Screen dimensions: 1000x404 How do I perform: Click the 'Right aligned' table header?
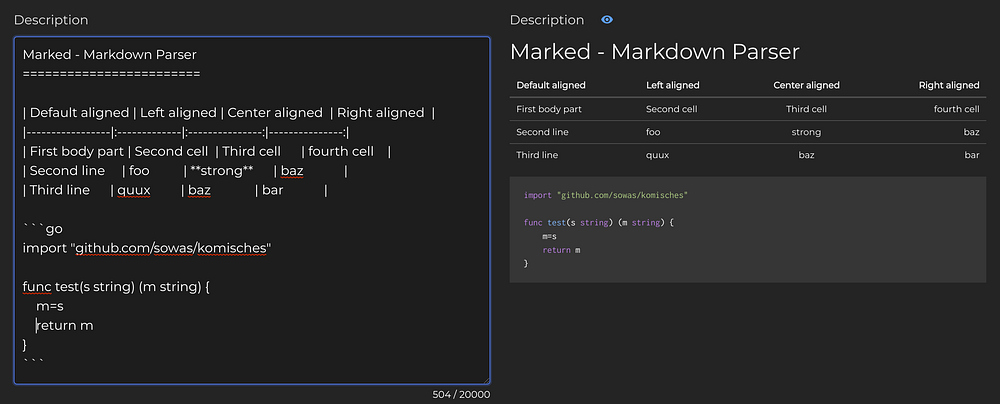pyautogui.click(x=949, y=85)
